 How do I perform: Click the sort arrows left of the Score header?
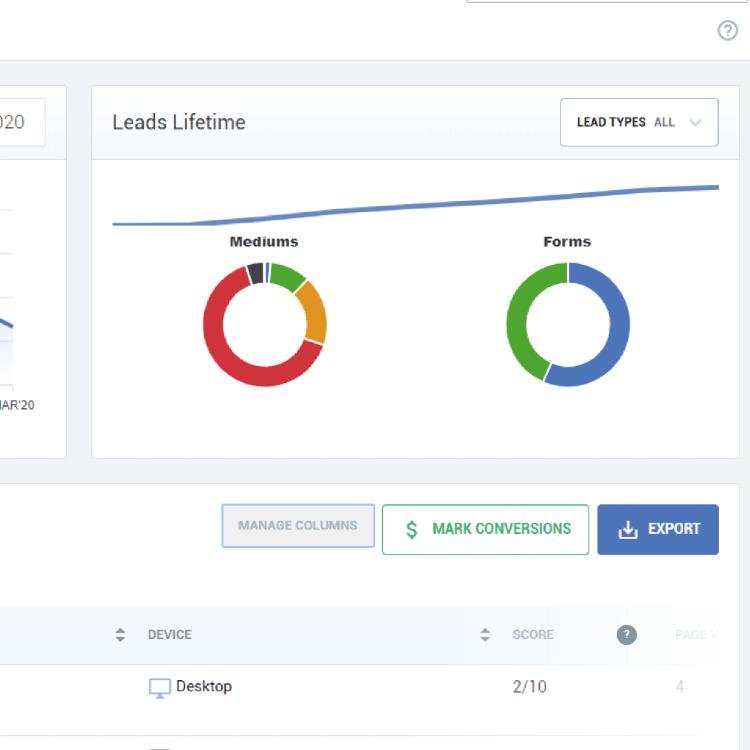click(486, 635)
